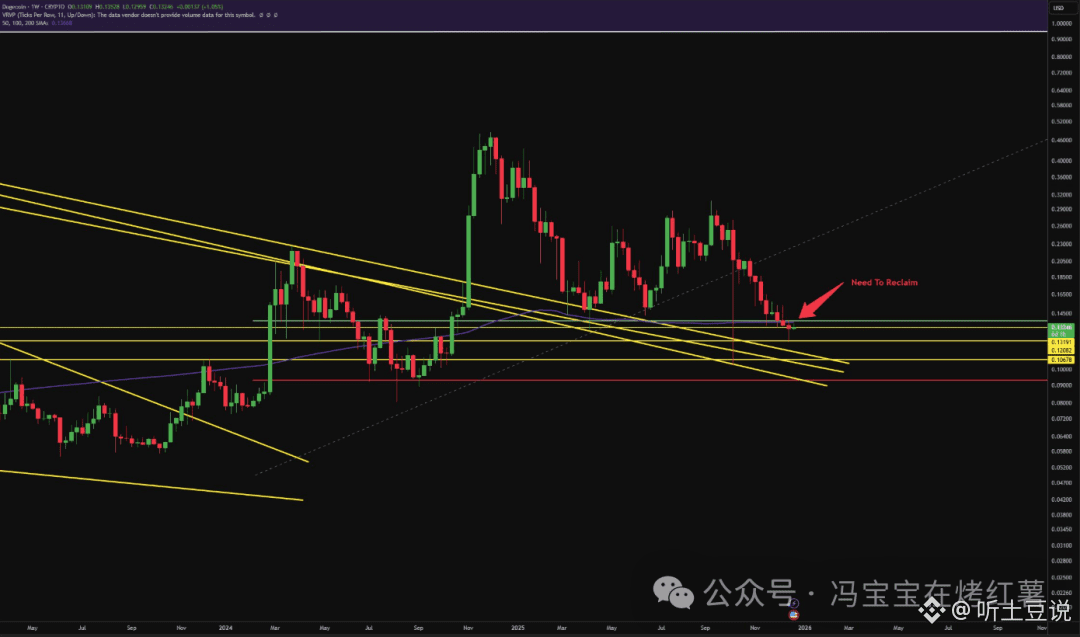This screenshot has width=1080, height=637.
Task: Click the green current price label on axis
Action: [1059, 330]
